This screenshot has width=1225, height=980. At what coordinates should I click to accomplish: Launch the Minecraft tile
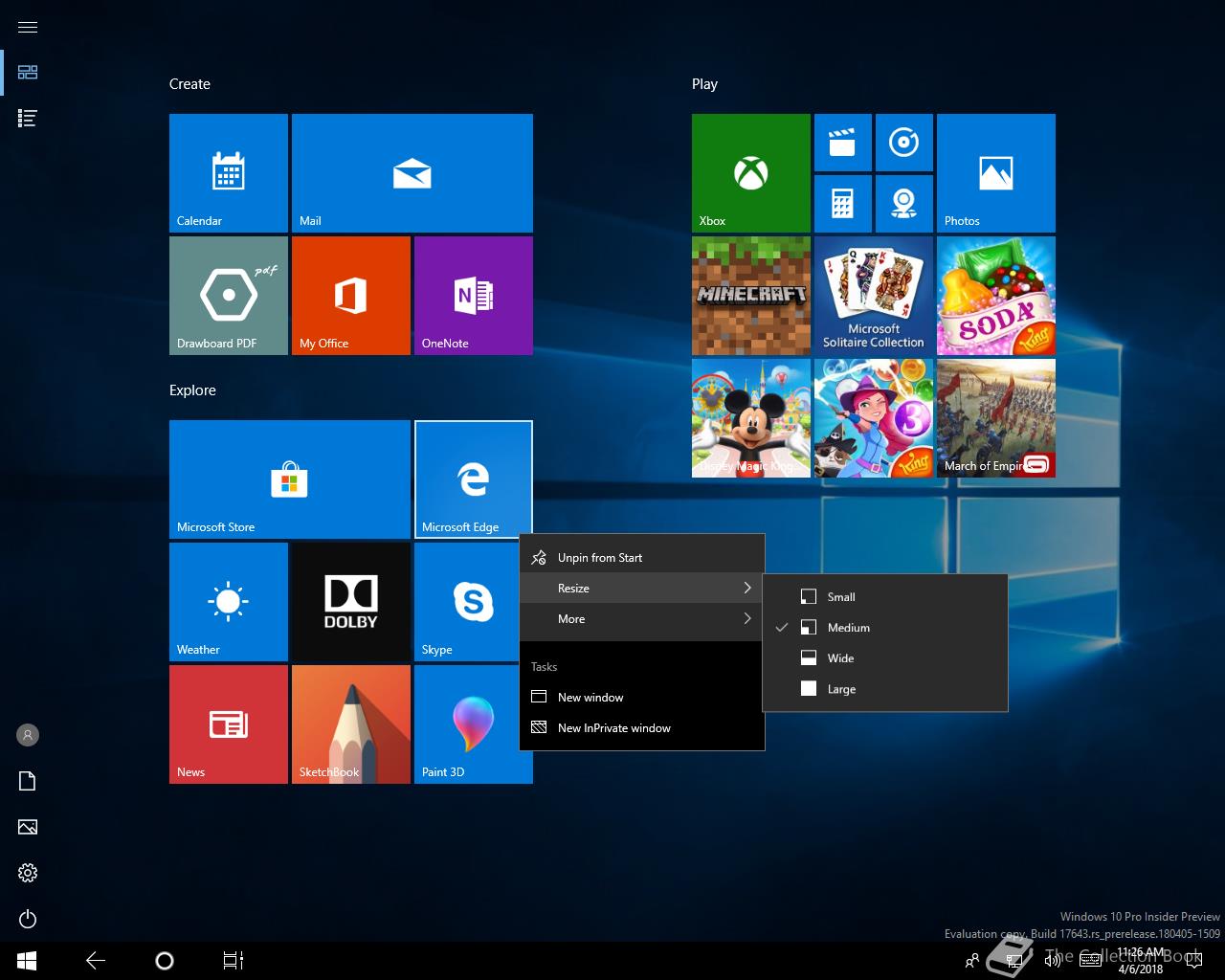pos(751,296)
